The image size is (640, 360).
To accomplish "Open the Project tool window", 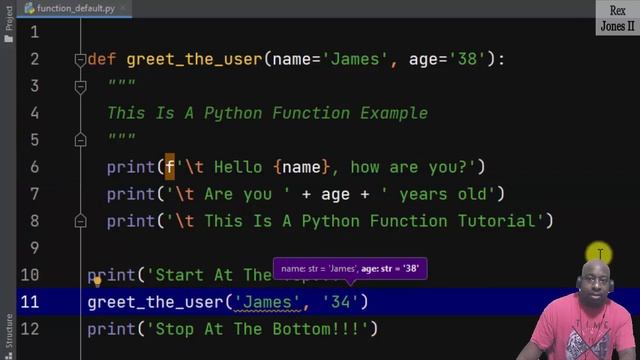I will [x=9, y=24].
